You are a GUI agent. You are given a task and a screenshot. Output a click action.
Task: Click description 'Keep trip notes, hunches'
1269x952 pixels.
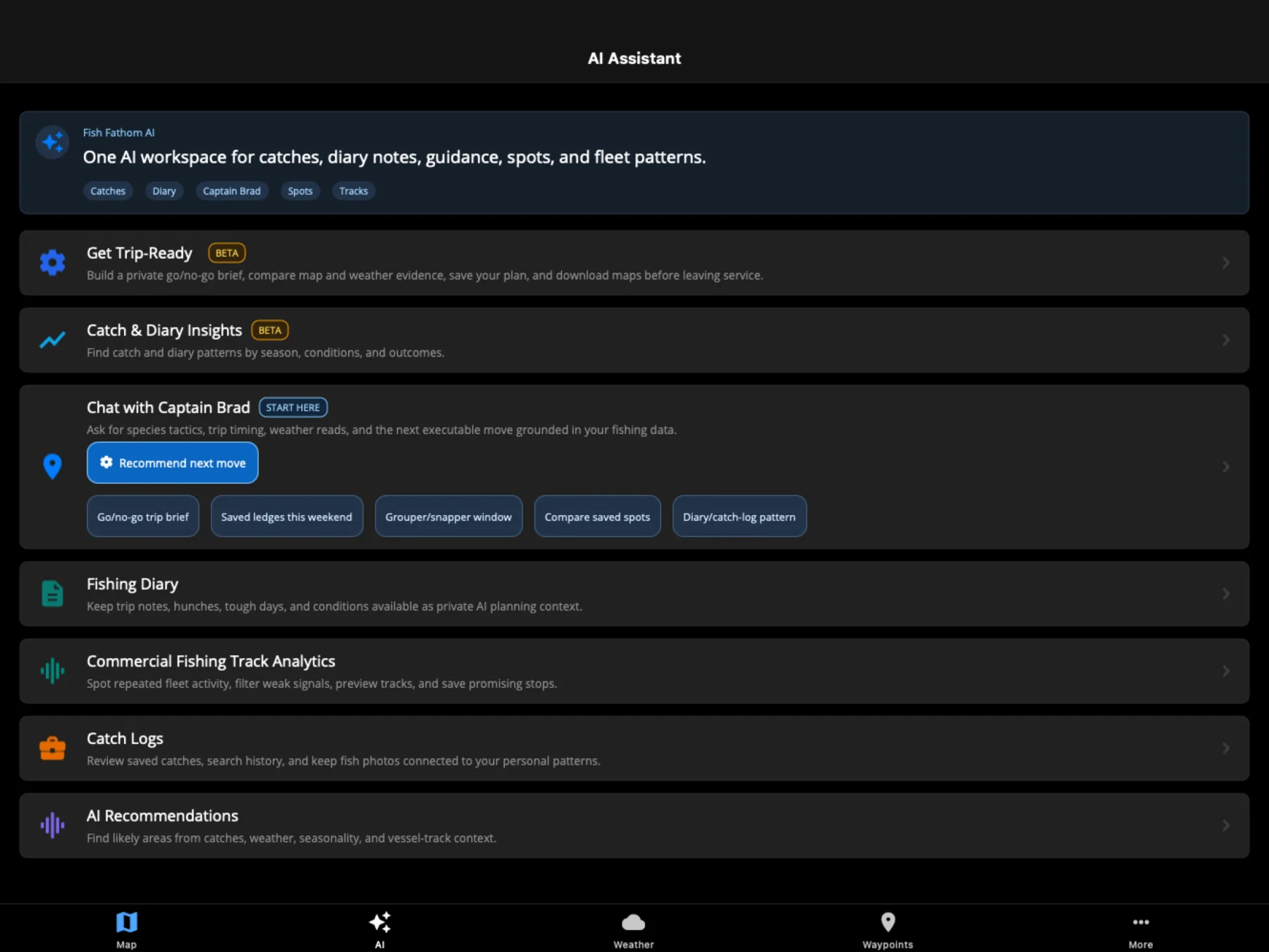(x=334, y=606)
